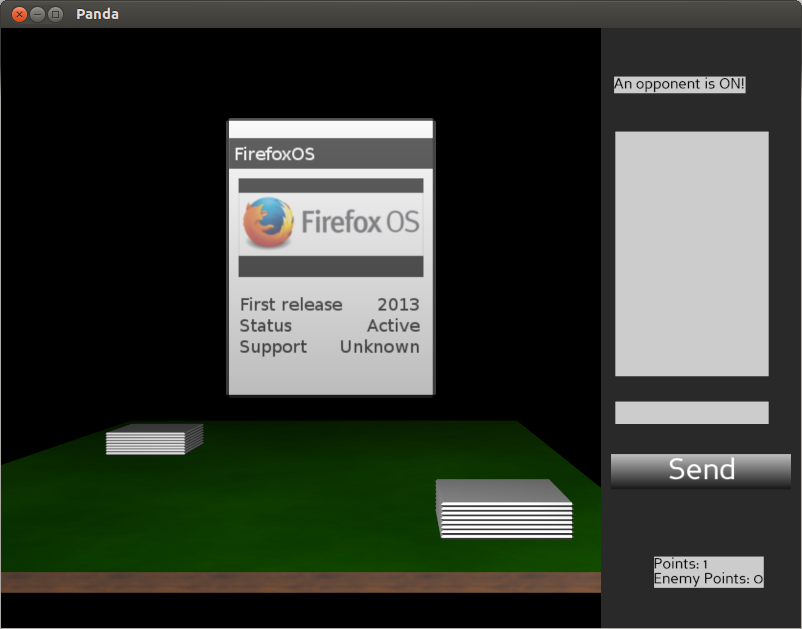Viewport: 802px width, 629px height.
Task: Click the 'Enemy Points: 0' score text
Action: tap(708, 579)
